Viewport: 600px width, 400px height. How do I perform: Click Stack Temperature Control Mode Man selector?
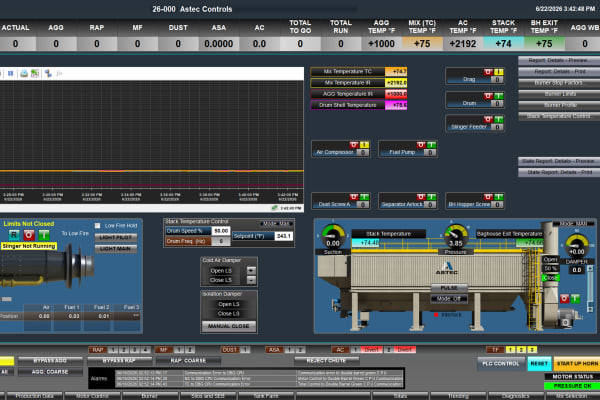tap(276, 224)
